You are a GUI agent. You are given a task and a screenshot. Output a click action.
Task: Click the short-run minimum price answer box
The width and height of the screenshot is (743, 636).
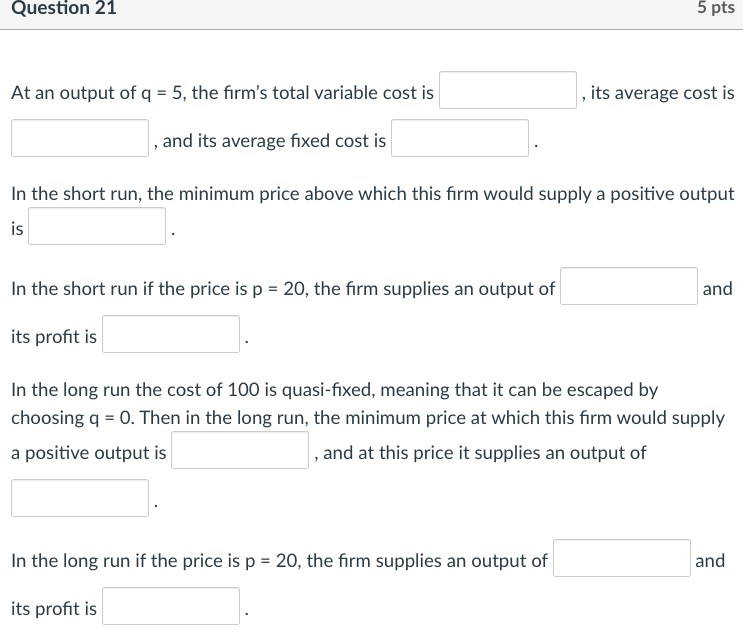[97, 227]
